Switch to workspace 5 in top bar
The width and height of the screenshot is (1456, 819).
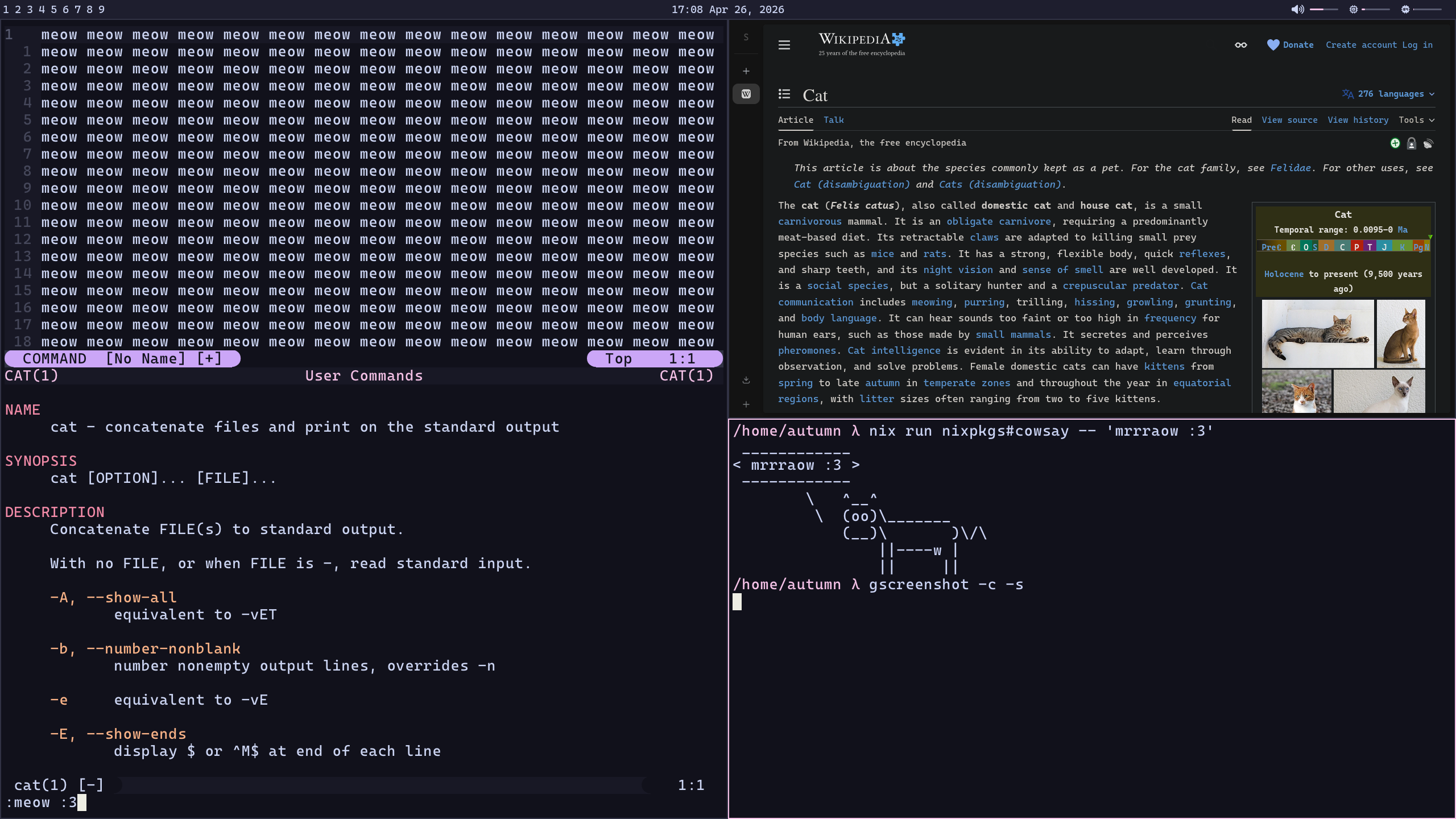[x=53, y=10]
